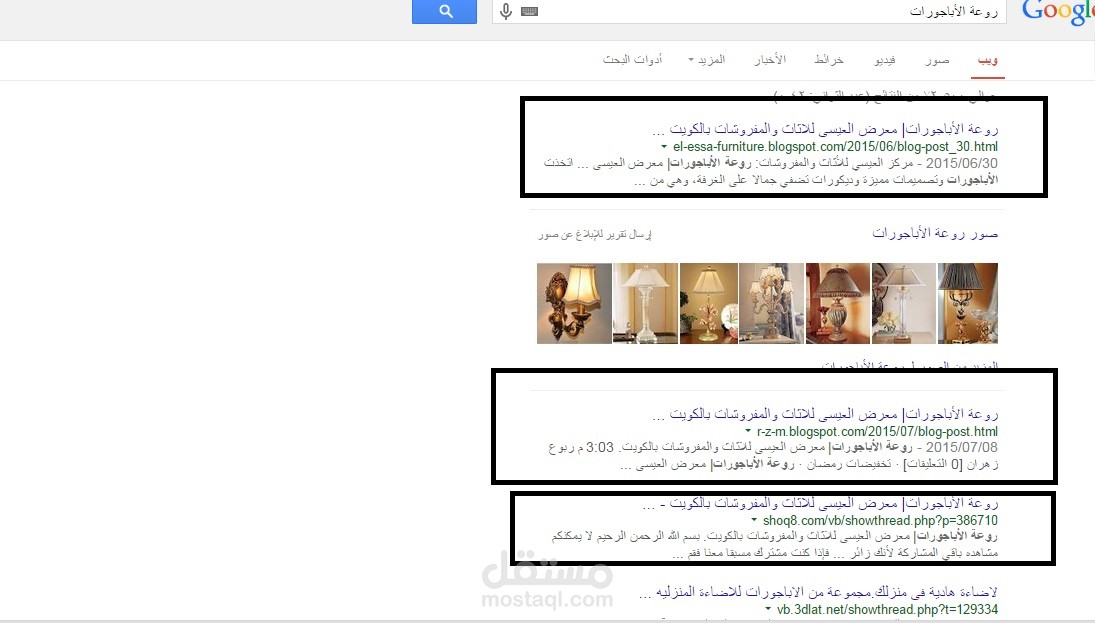Click إرسال تقرير للإبلاغ عن صور link
The image size is (1095, 623).
[x=595, y=235]
